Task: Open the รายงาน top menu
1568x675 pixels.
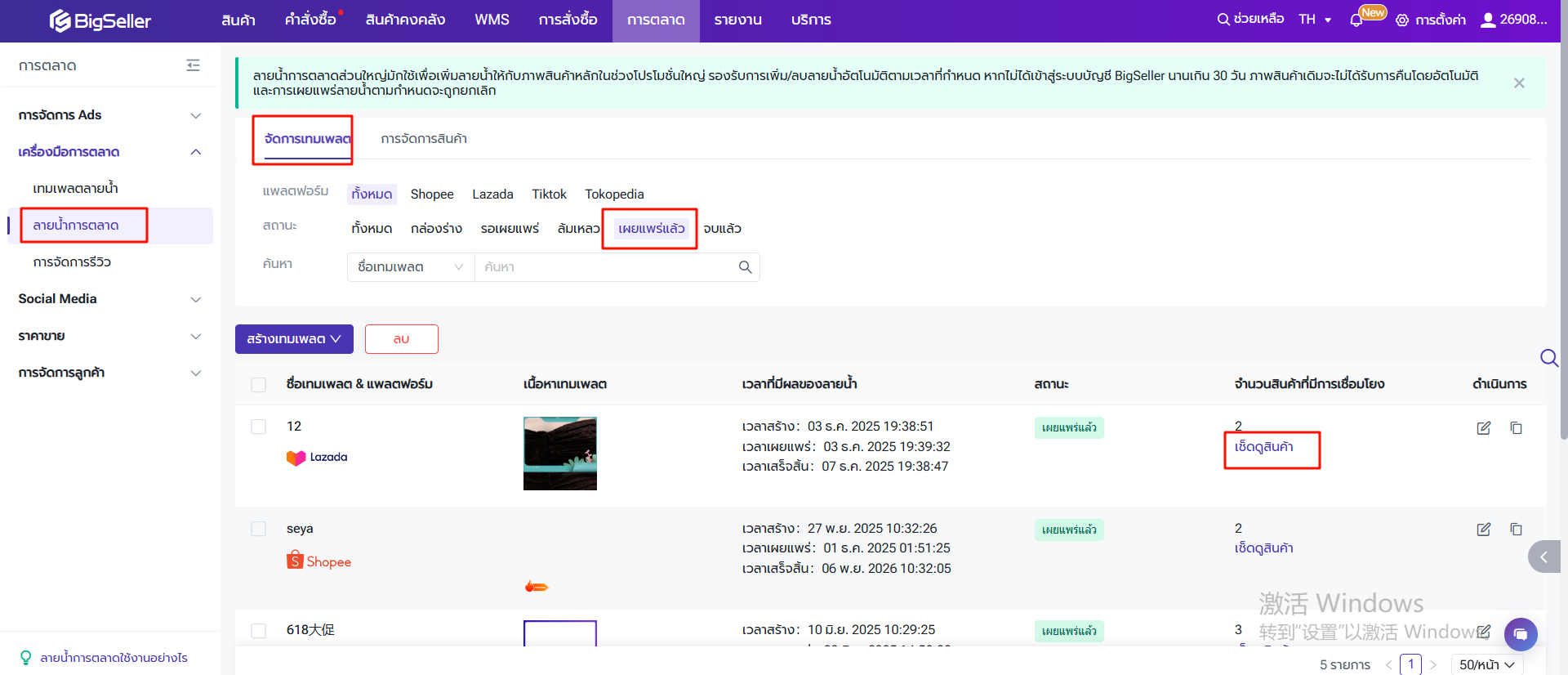Action: tap(737, 20)
